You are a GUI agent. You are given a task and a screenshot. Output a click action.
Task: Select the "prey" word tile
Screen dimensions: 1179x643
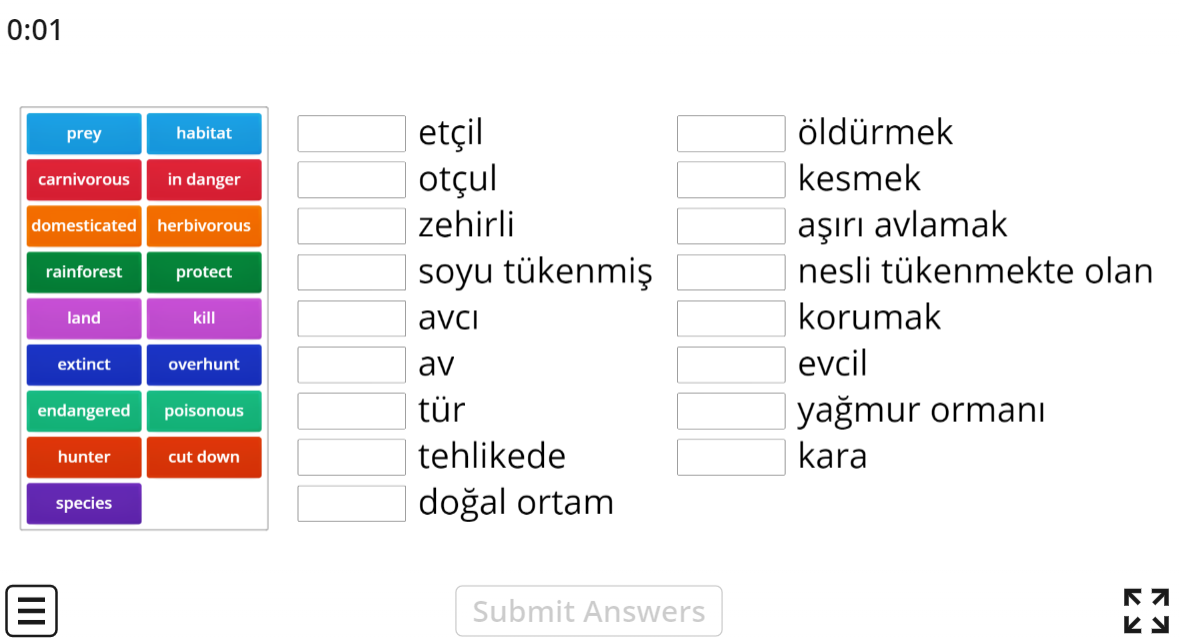click(84, 133)
